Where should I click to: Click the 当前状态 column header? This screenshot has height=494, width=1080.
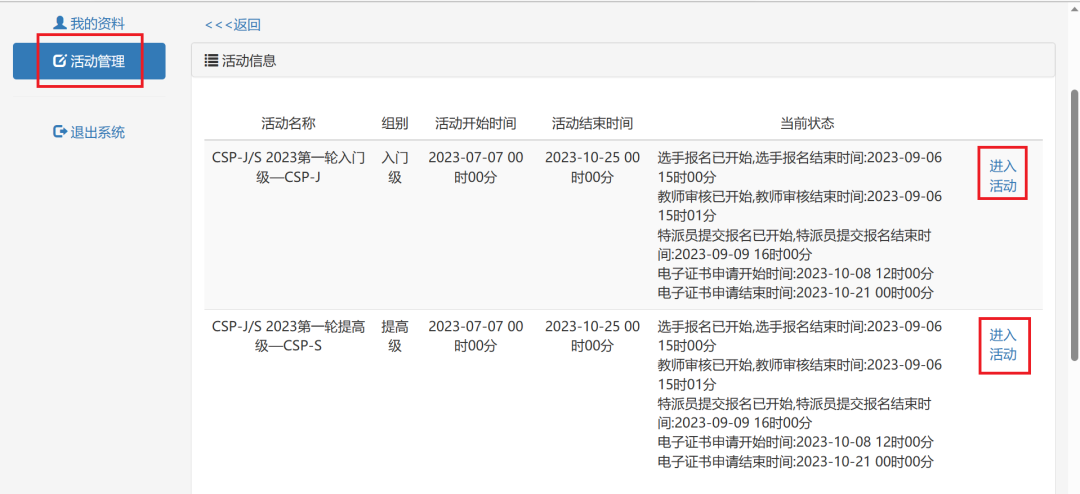coord(807,123)
